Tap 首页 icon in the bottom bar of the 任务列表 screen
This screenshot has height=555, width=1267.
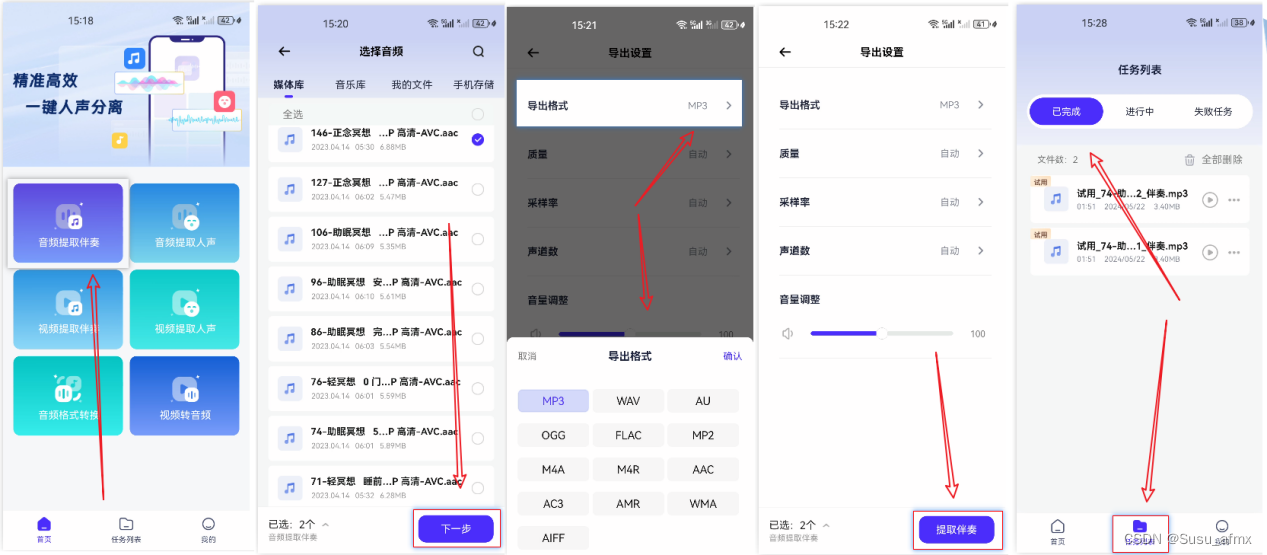click(1057, 526)
